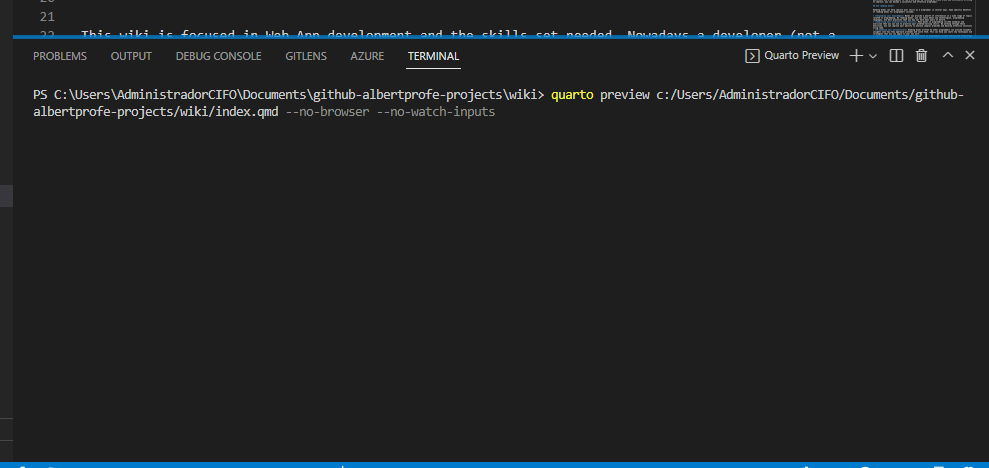Close the bottom panel with X
Viewport: 989px width, 468px height.
tap(970, 56)
